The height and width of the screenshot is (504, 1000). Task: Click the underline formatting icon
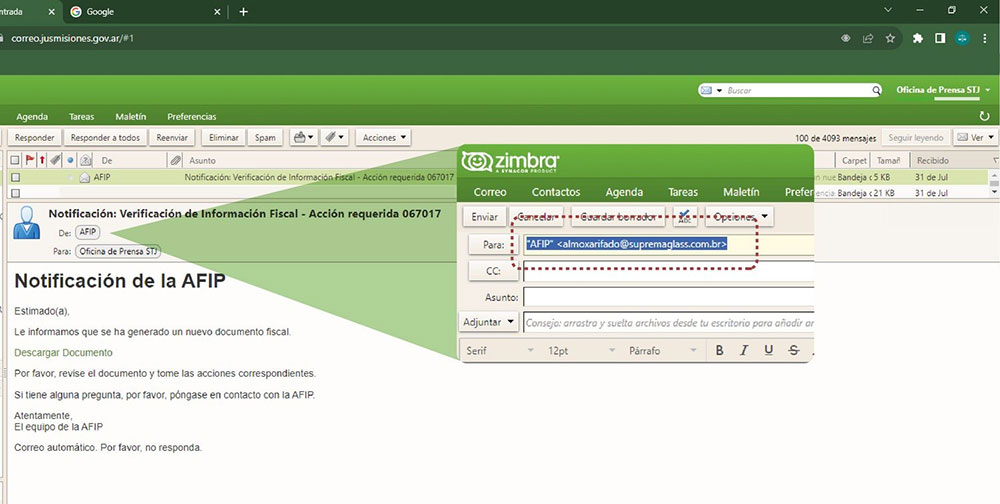point(768,350)
